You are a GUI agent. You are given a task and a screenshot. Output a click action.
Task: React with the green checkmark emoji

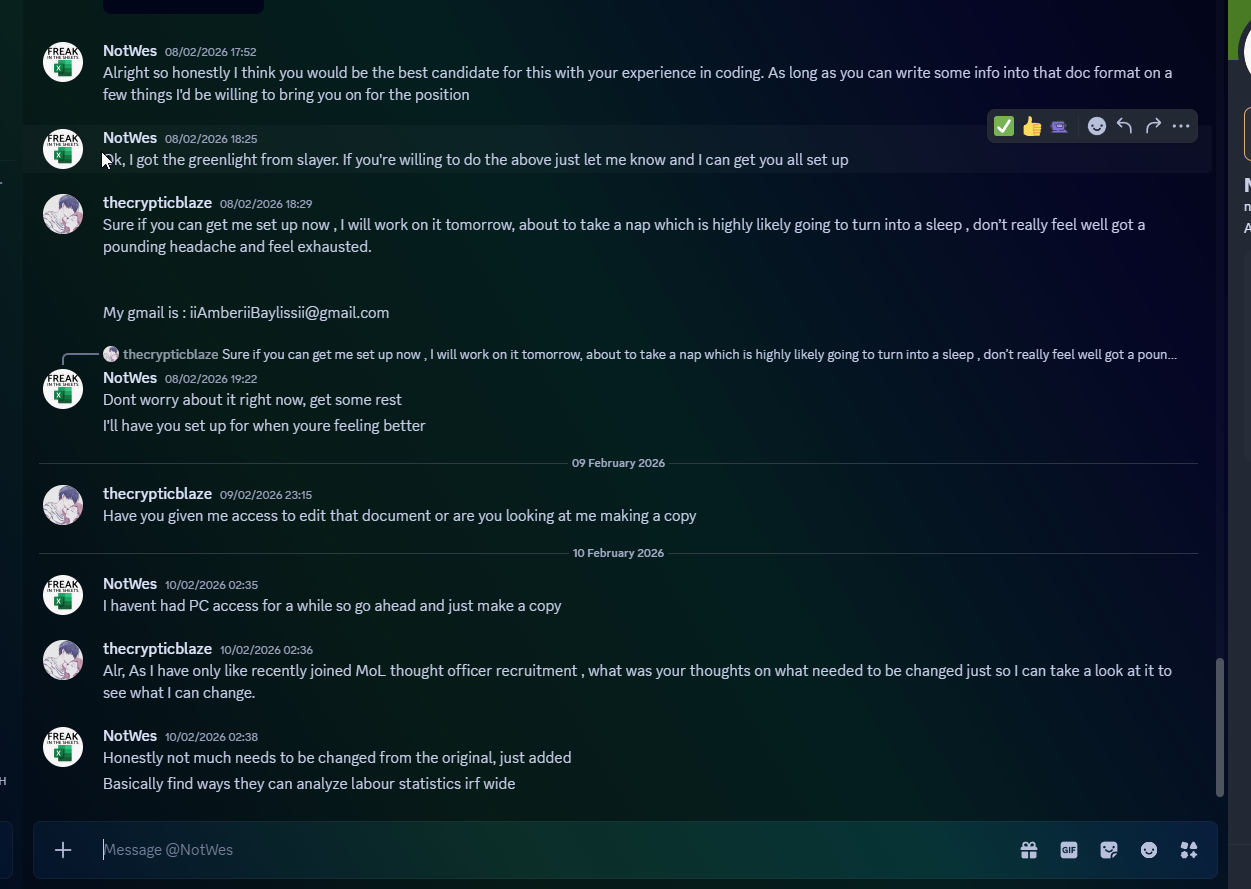point(1004,126)
